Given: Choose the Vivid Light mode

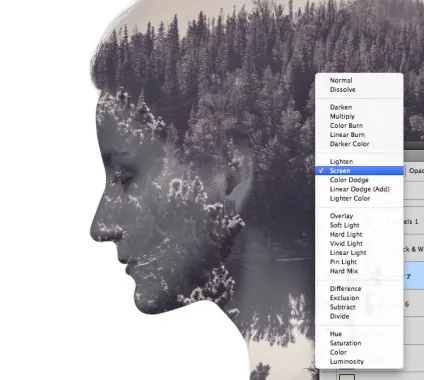Looking at the screenshot, I should [359, 244].
